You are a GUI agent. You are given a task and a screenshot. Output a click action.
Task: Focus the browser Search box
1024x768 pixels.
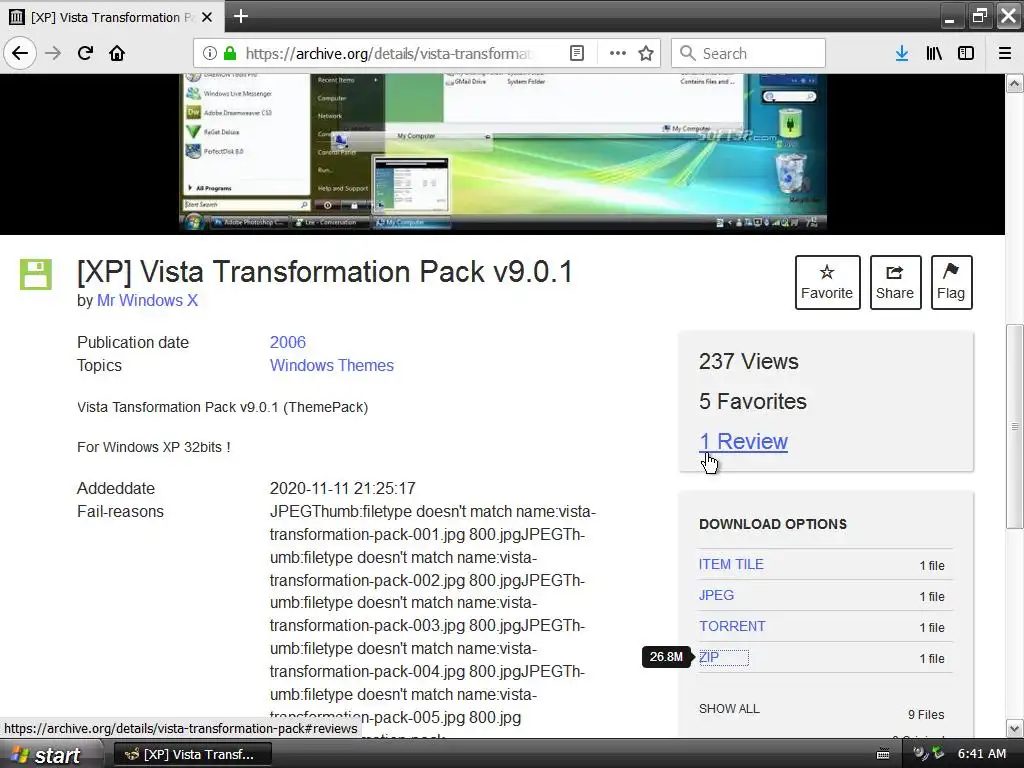click(x=748, y=53)
